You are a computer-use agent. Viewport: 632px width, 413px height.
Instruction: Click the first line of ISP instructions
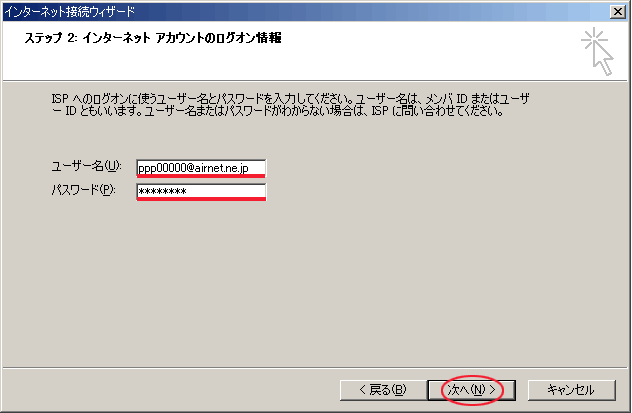tap(290, 99)
